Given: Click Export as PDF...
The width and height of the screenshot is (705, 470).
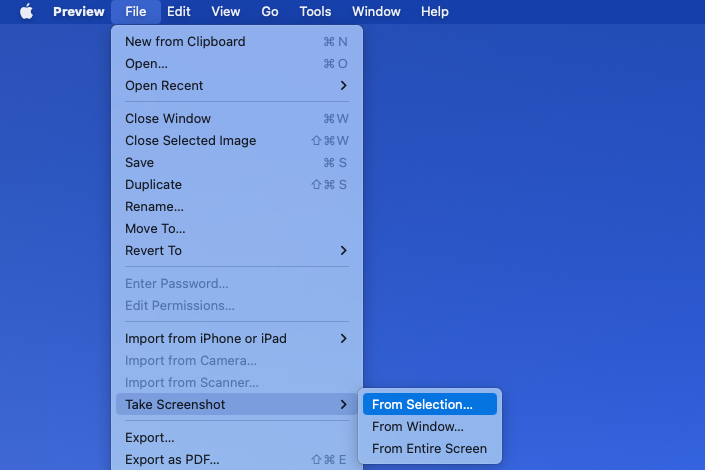Looking at the screenshot, I should [x=172, y=460].
